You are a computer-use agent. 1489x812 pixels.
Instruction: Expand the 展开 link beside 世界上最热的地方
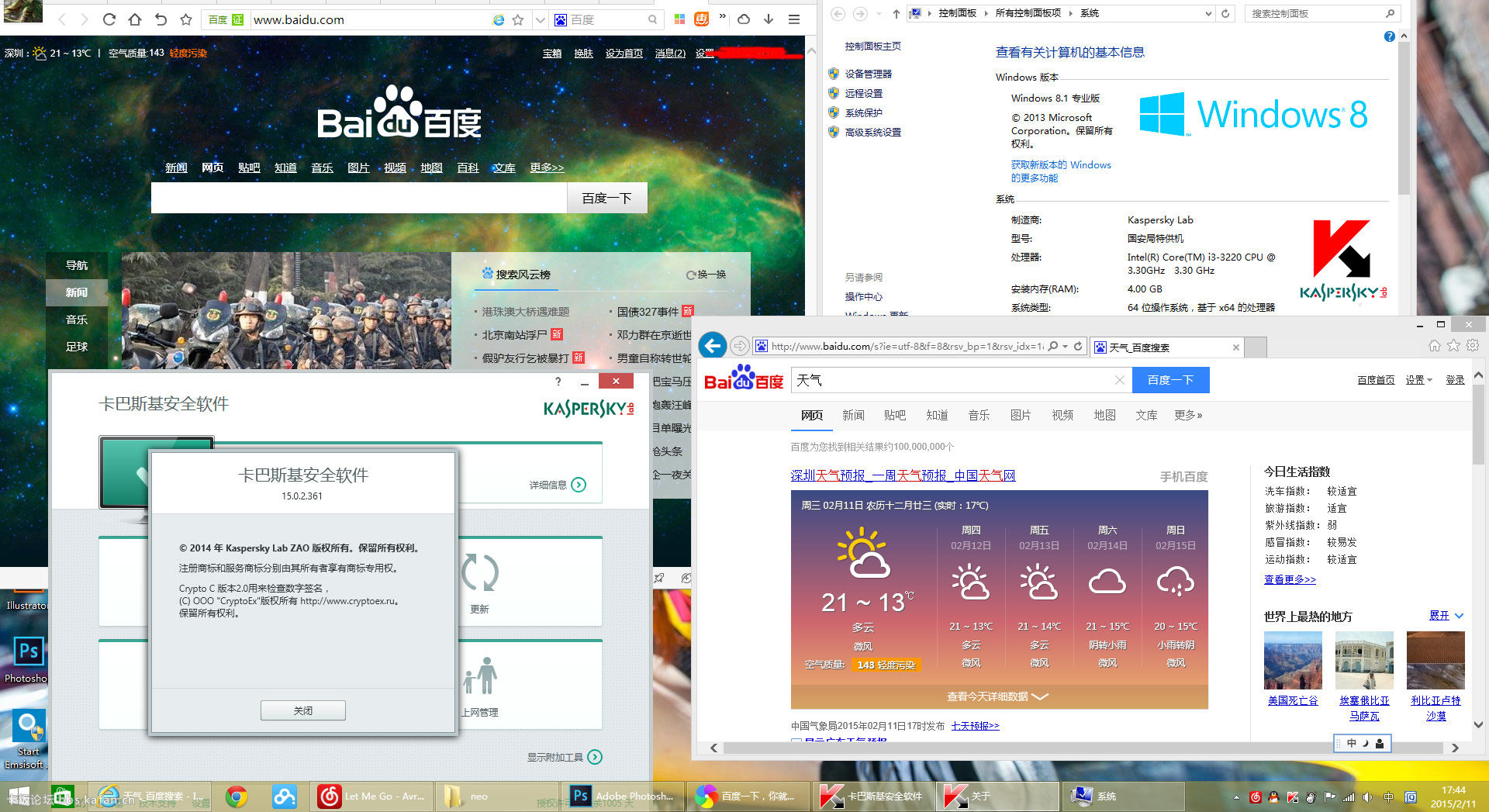[1446, 616]
